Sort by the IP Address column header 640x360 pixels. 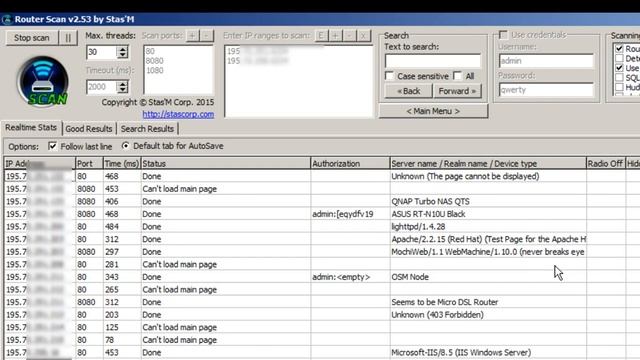pyautogui.click(x=40, y=164)
